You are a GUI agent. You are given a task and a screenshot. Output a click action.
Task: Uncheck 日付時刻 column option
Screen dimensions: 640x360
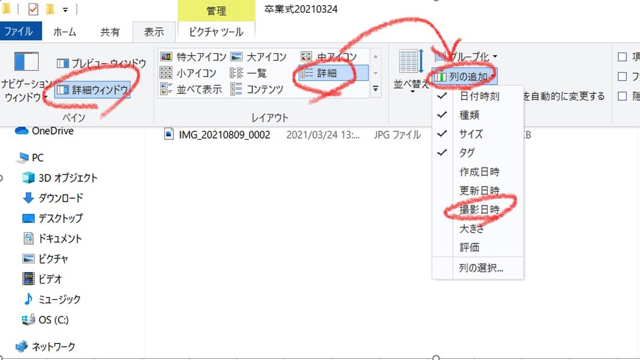[x=478, y=96]
